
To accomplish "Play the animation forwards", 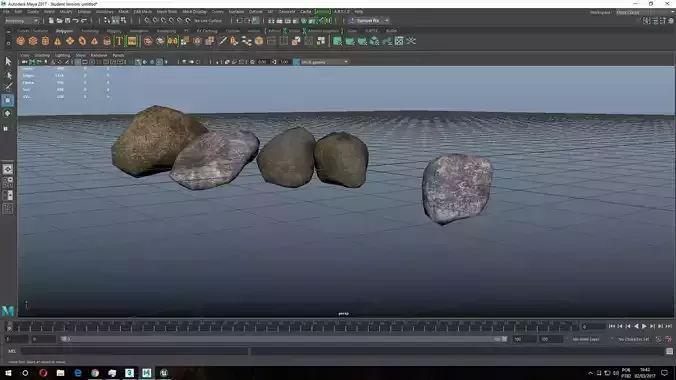I will point(644,327).
